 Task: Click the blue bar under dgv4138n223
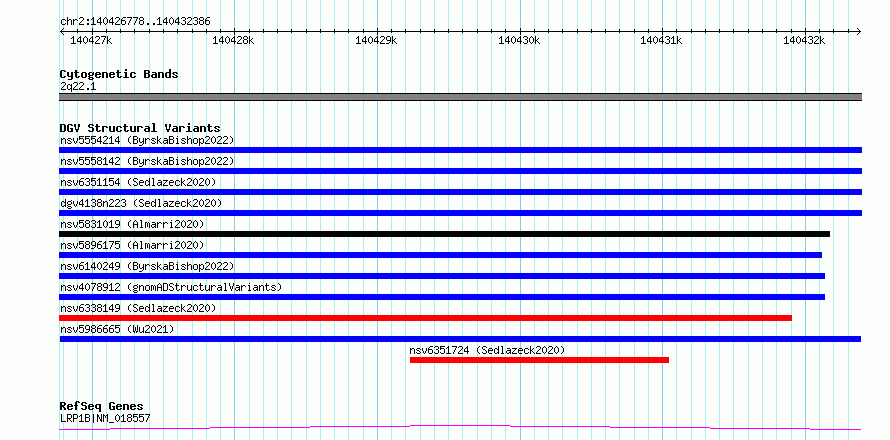click(x=460, y=213)
